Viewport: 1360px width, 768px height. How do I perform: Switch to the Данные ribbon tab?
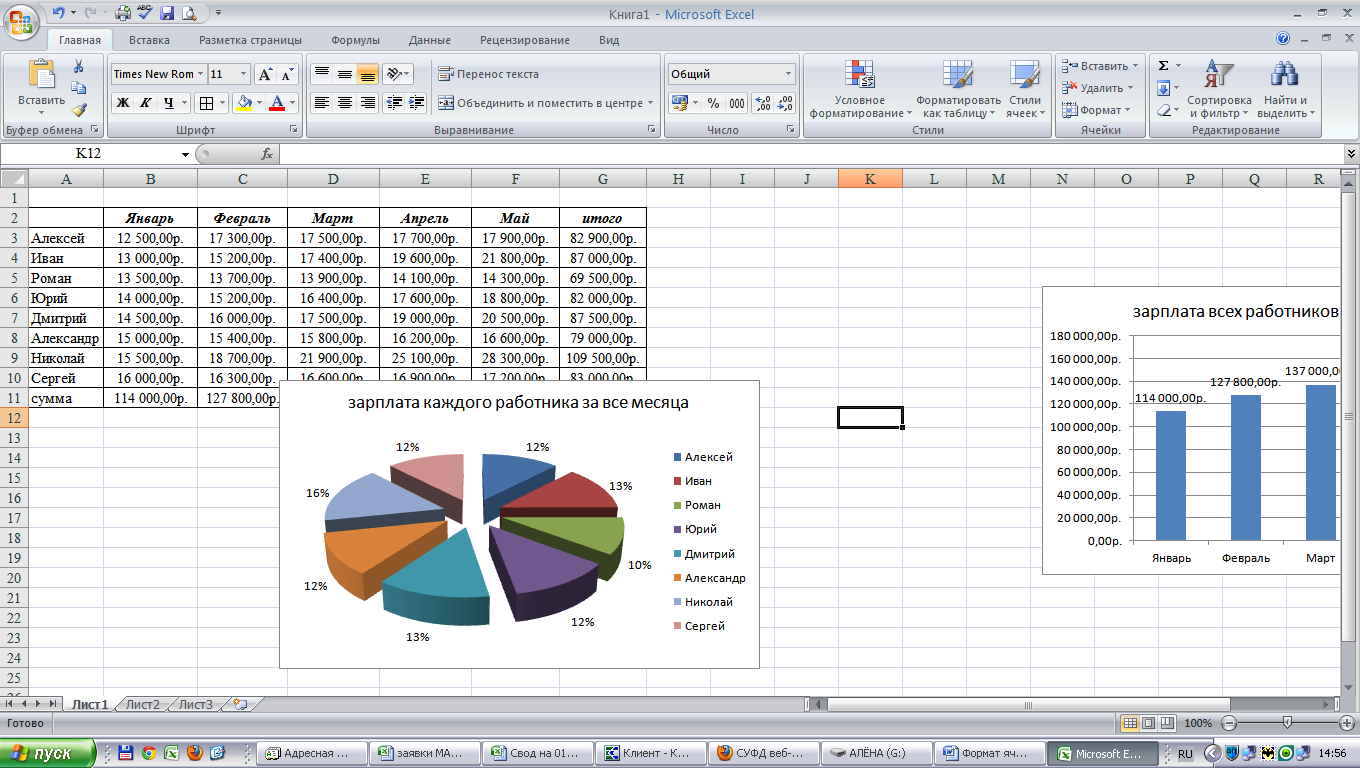430,40
